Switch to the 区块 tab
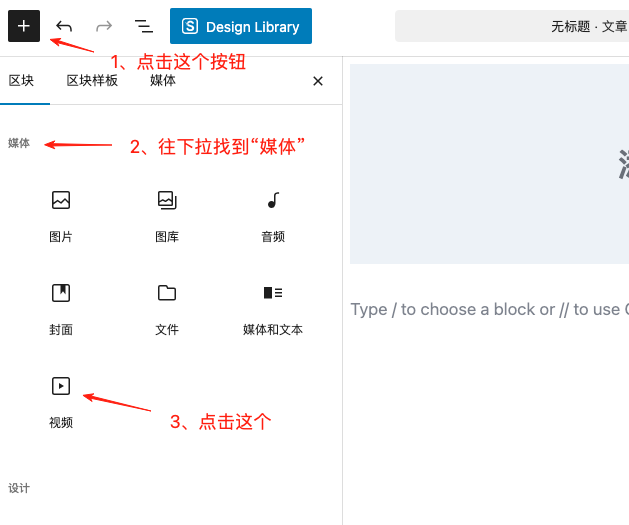This screenshot has height=525, width=629. (21, 81)
